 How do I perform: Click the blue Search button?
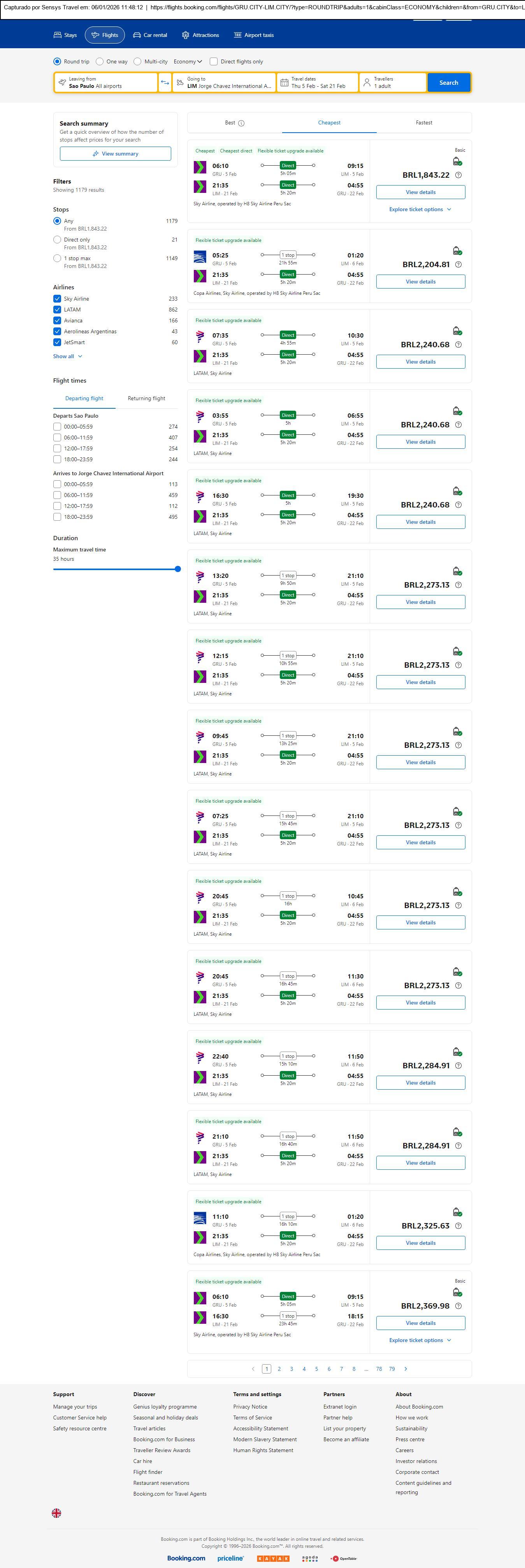click(x=448, y=83)
